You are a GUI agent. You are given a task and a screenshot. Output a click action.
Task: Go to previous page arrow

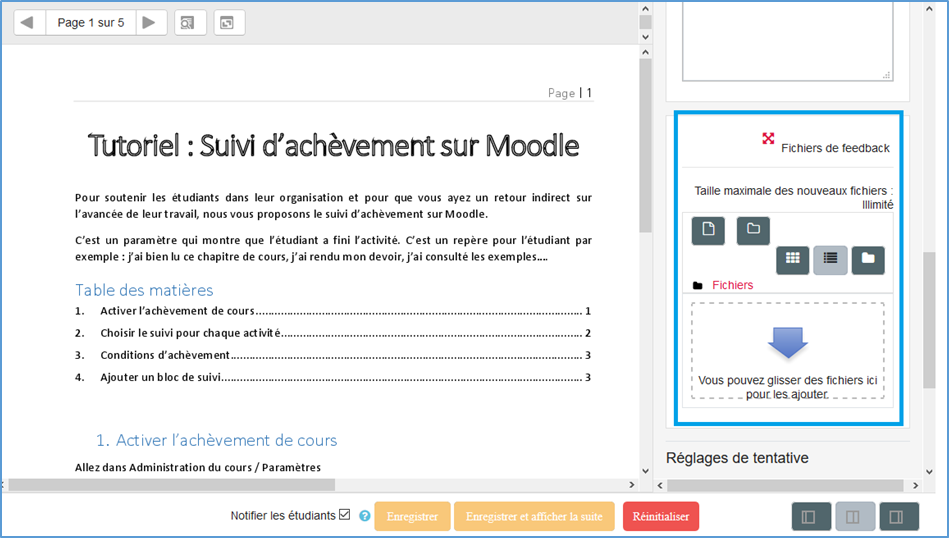pyautogui.click(x=28, y=23)
